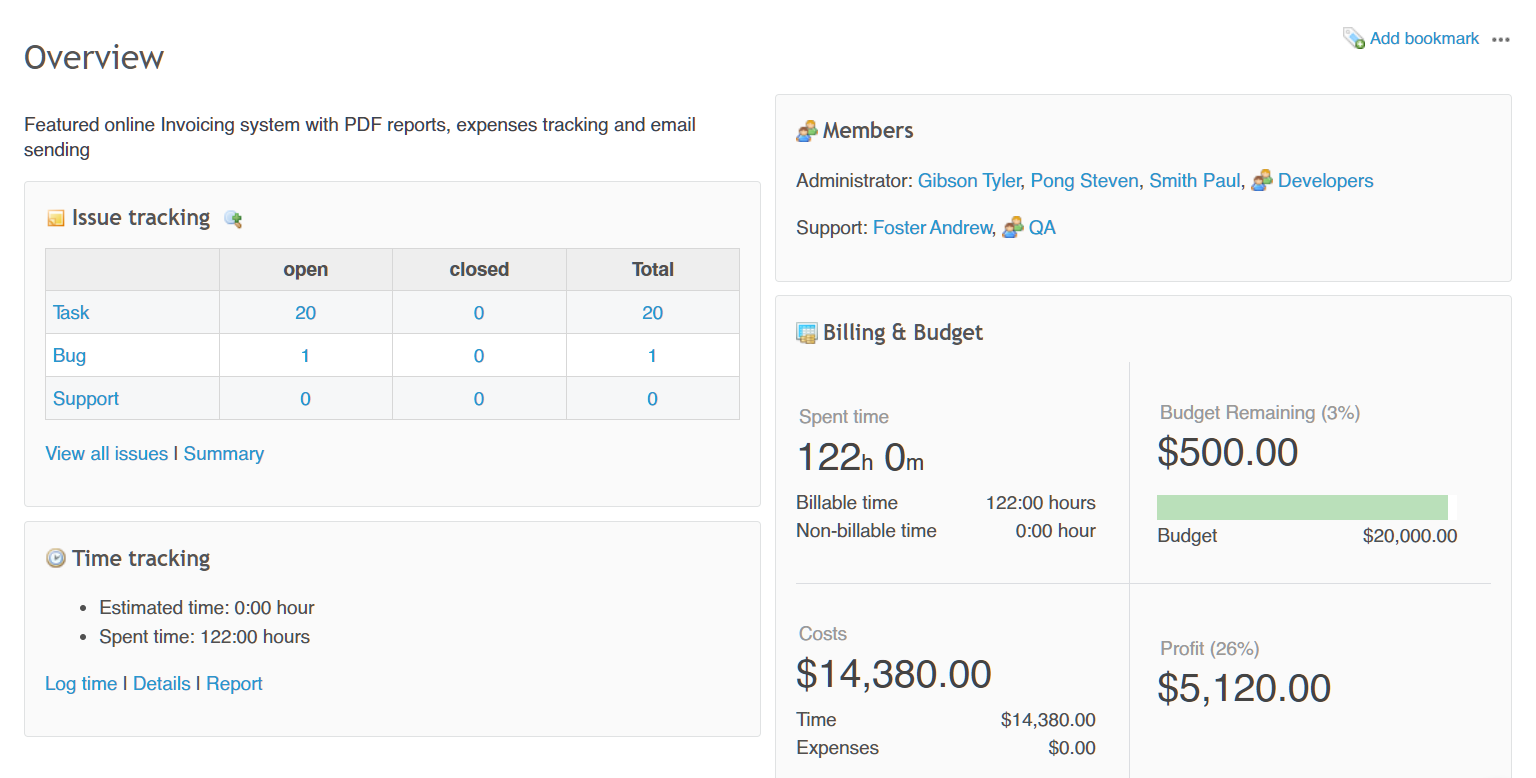Image resolution: width=1536 pixels, height=778 pixels.
Task: Click the Time tracking clock icon
Action: coord(56,558)
